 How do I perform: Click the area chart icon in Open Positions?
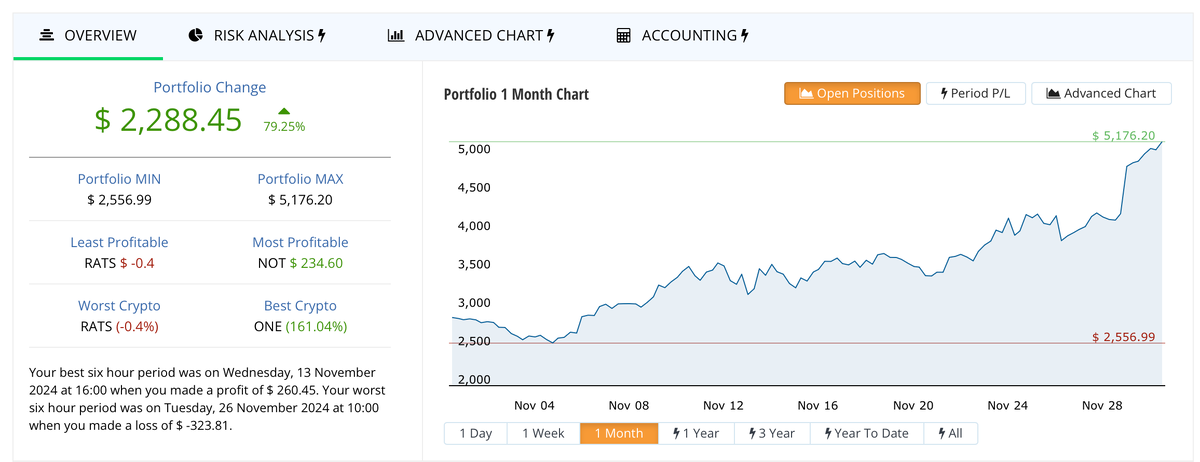point(805,93)
